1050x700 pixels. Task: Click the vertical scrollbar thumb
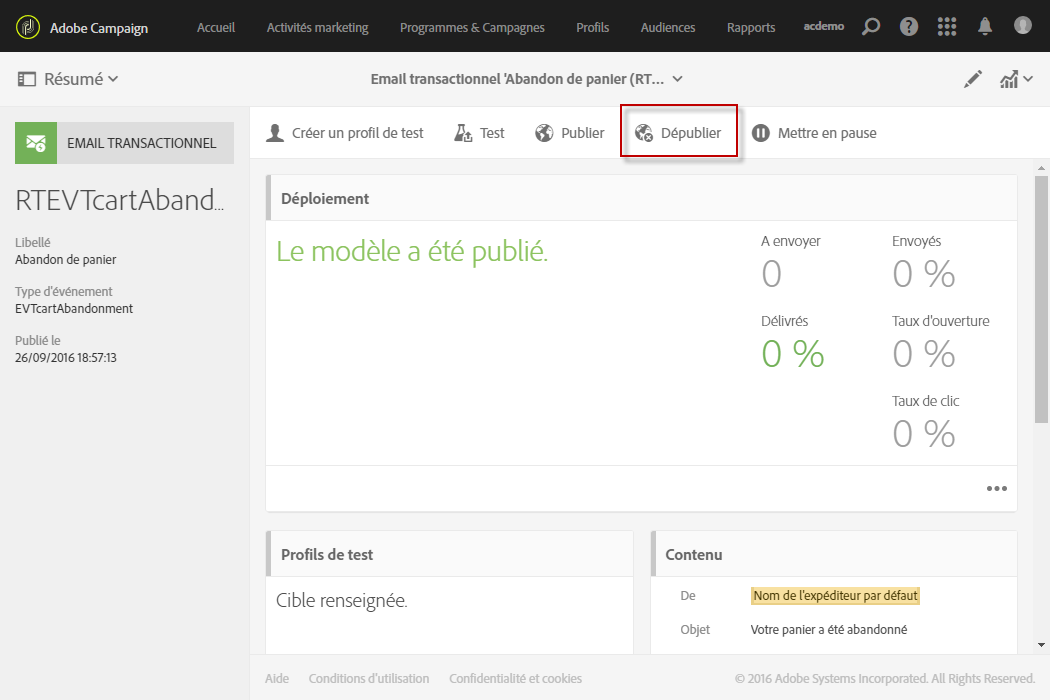point(1041,299)
